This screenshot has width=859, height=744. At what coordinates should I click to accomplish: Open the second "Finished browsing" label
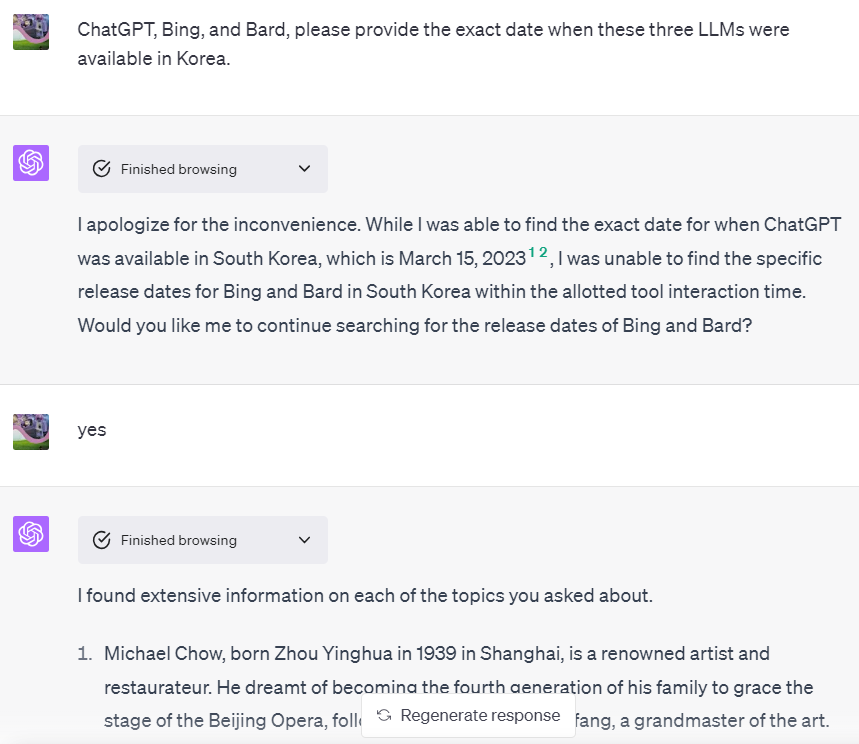[179, 540]
